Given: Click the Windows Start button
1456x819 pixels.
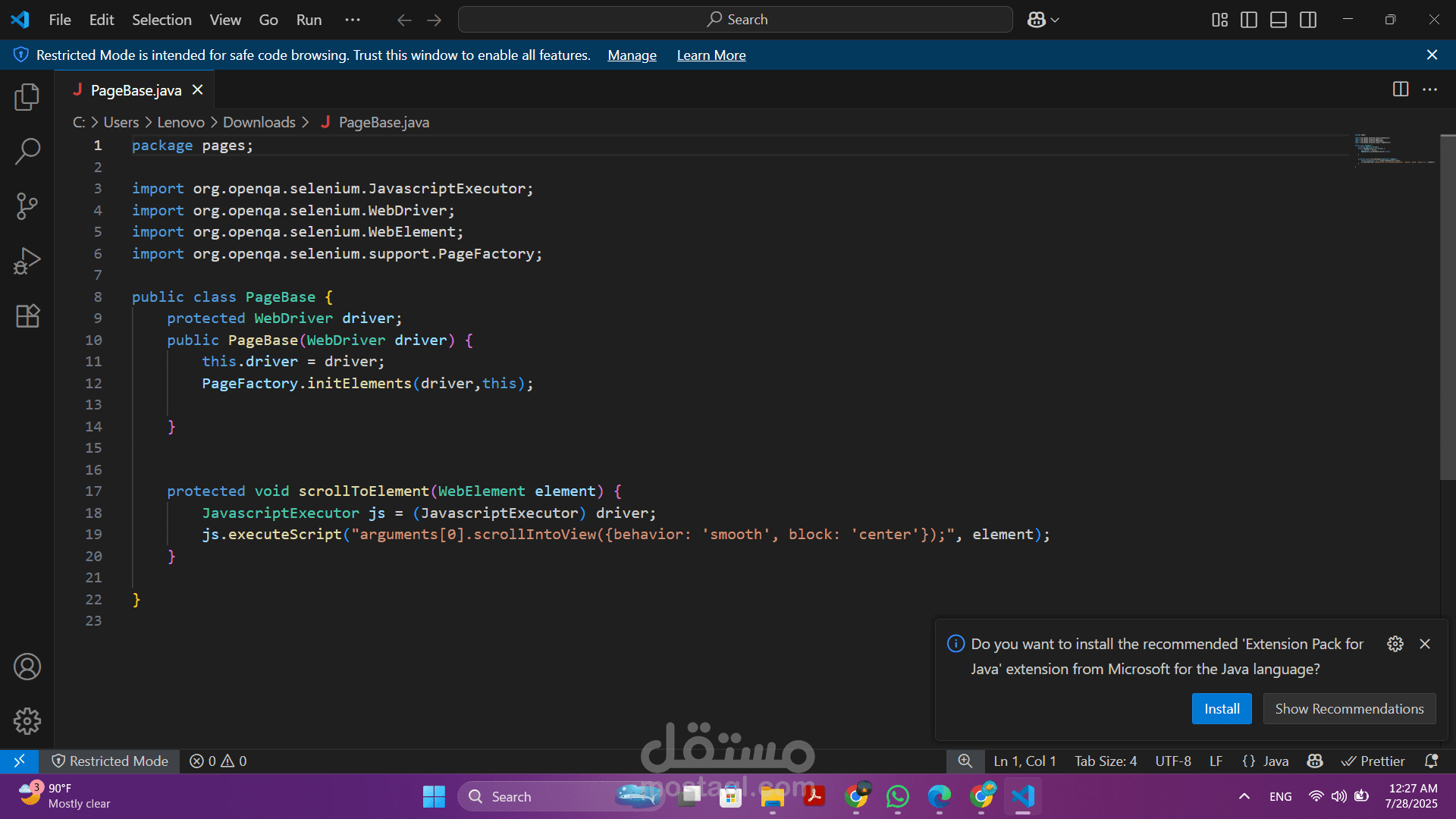Looking at the screenshot, I should click(x=434, y=796).
